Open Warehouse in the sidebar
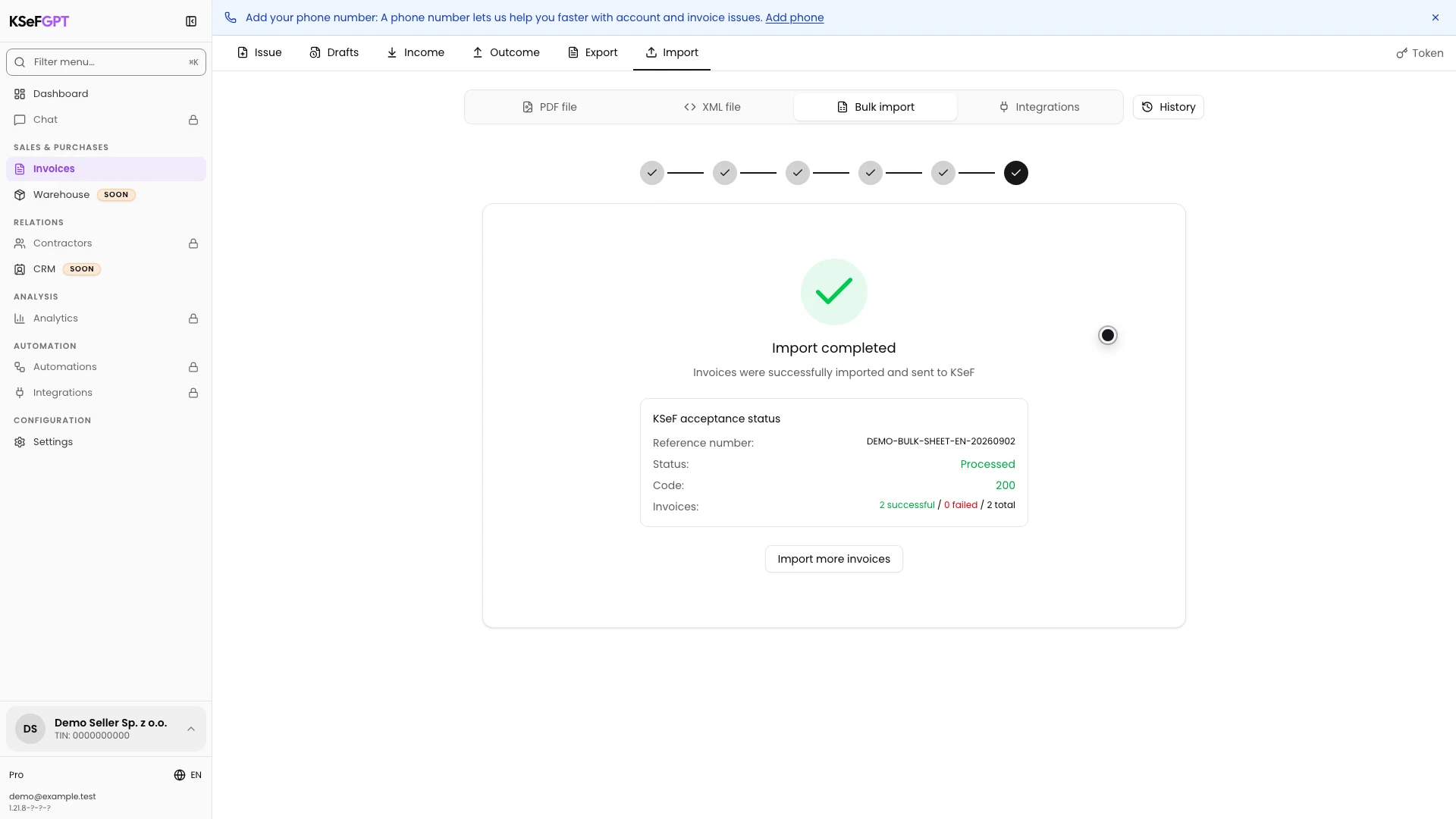 coord(106,195)
